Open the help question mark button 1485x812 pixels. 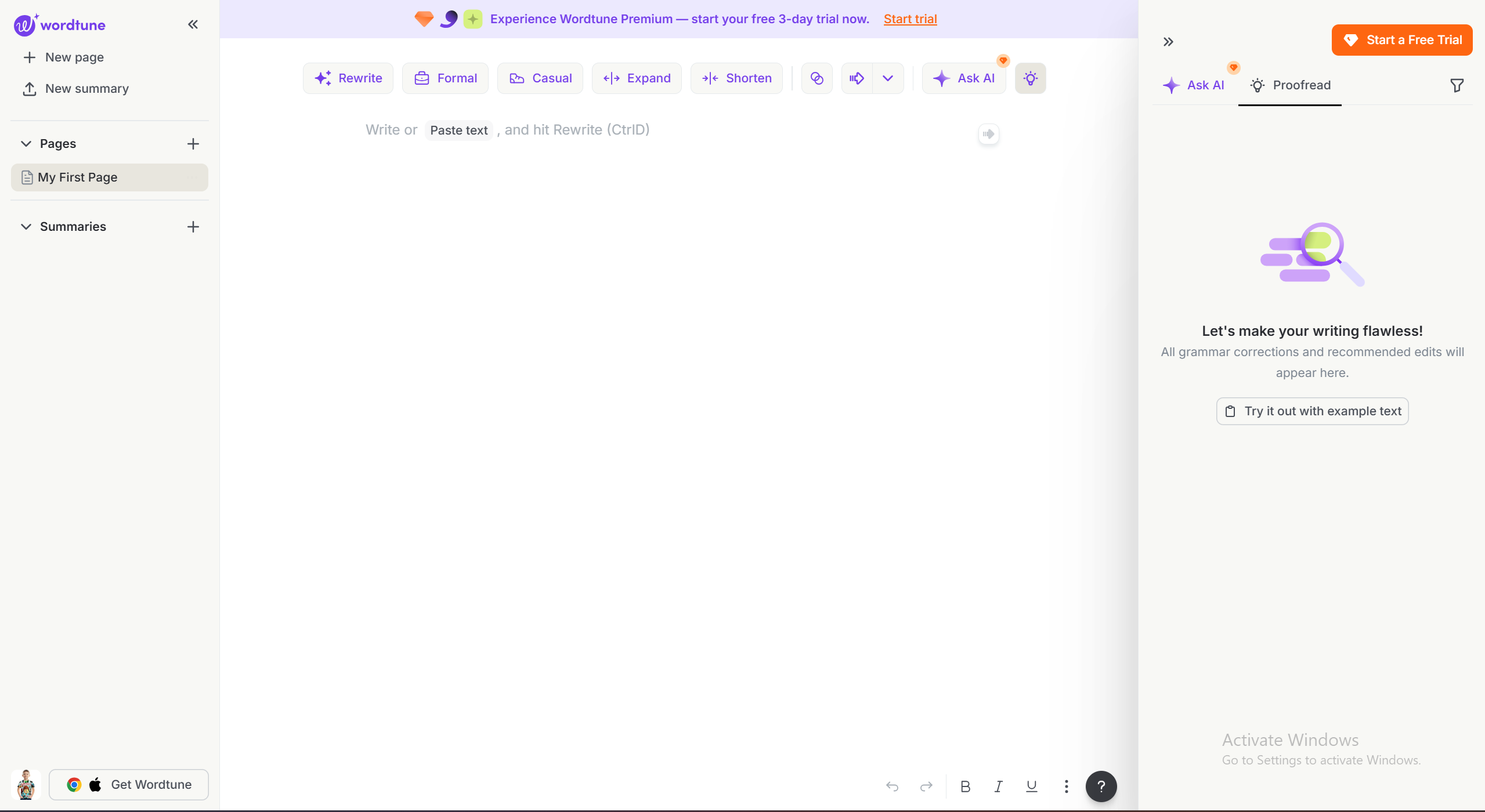(1101, 786)
